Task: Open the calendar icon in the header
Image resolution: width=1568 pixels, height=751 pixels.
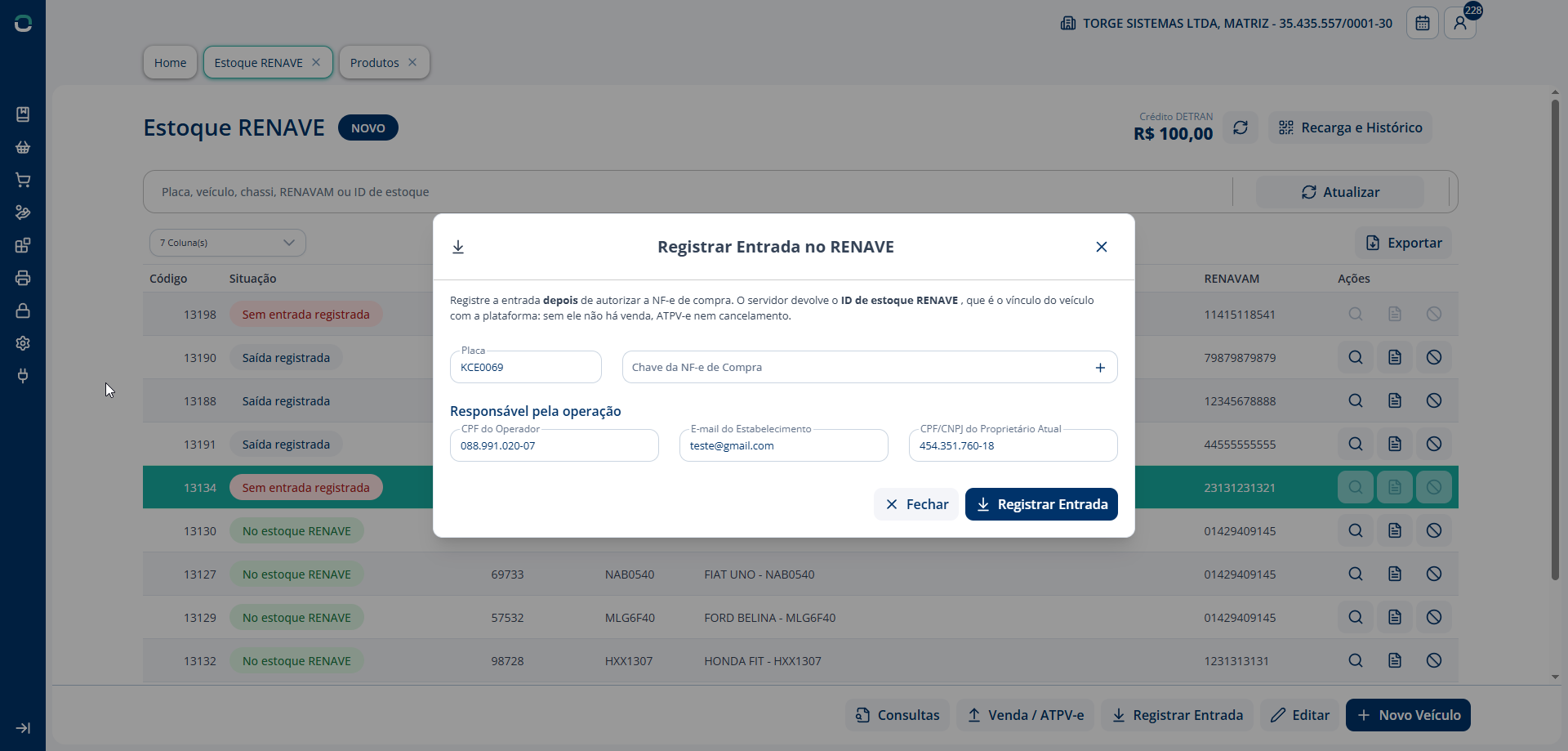Action: click(x=1422, y=23)
